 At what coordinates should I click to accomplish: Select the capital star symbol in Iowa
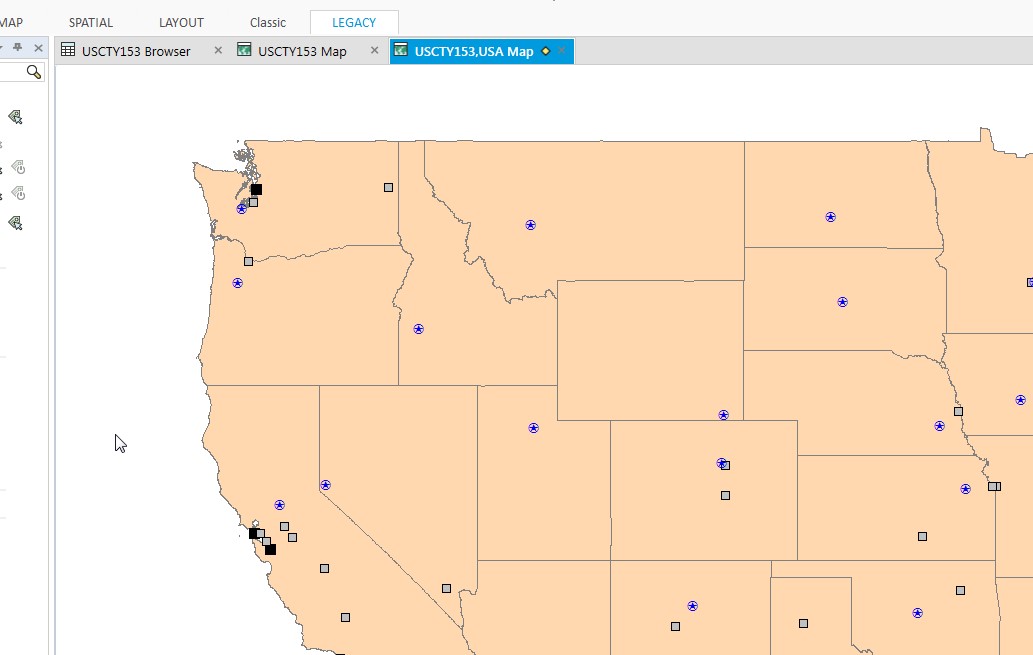pos(1020,400)
